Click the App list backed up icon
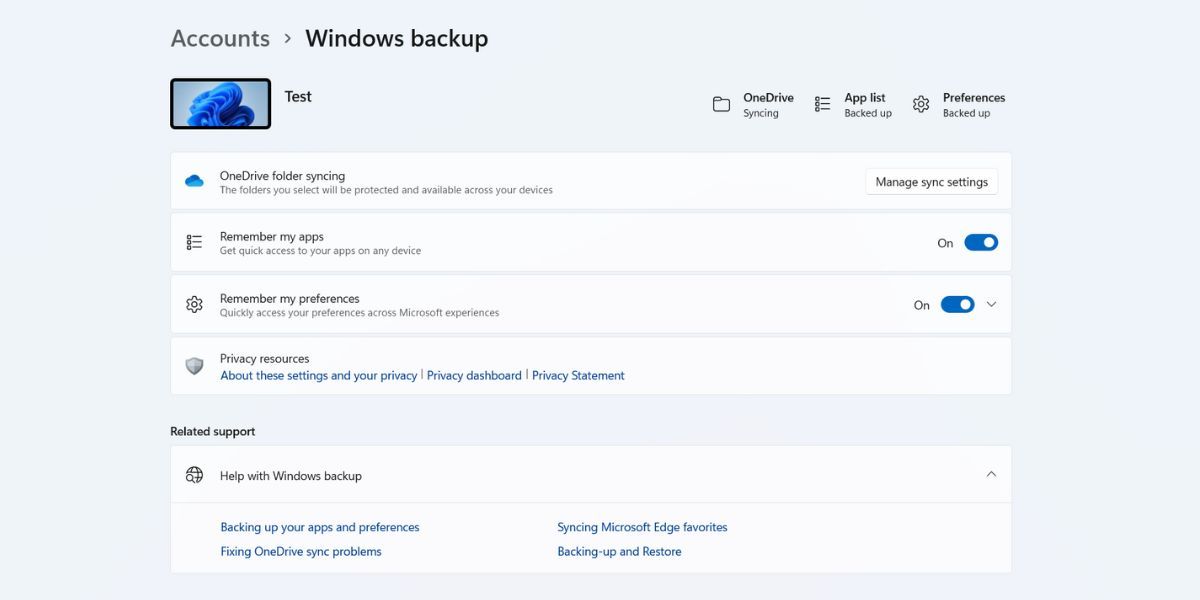The image size is (1200, 600). click(x=822, y=103)
